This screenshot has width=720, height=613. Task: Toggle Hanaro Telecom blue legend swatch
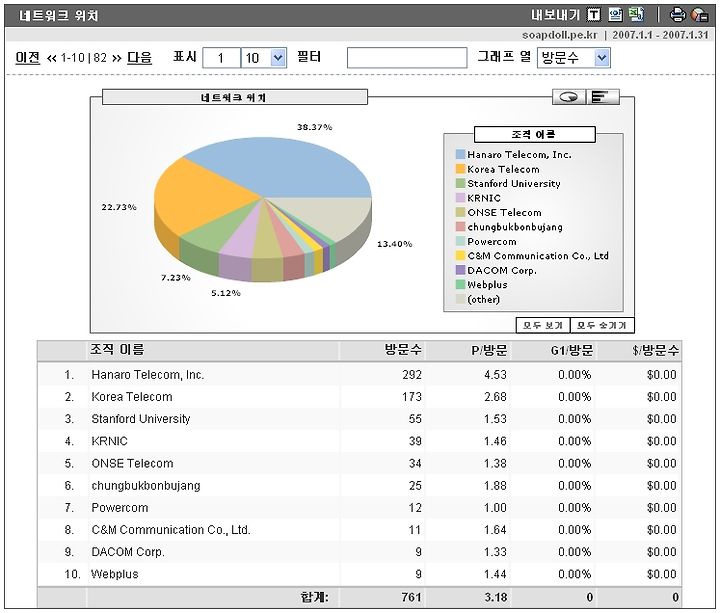click(x=461, y=155)
